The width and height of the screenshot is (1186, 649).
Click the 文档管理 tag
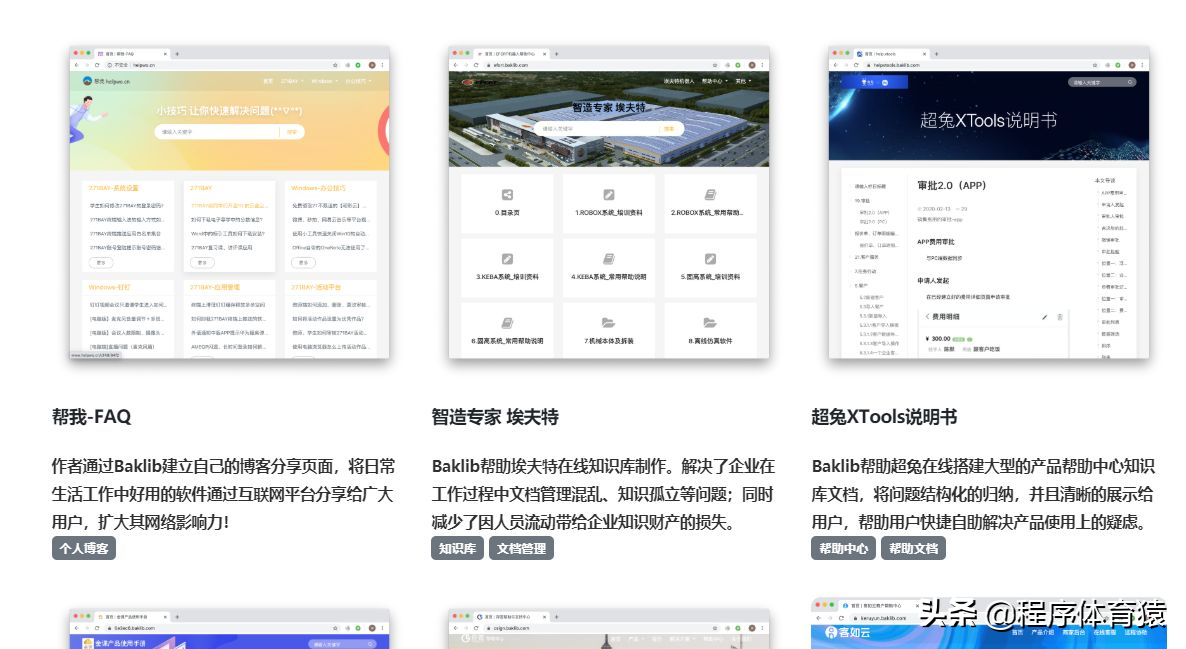(521, 548)
